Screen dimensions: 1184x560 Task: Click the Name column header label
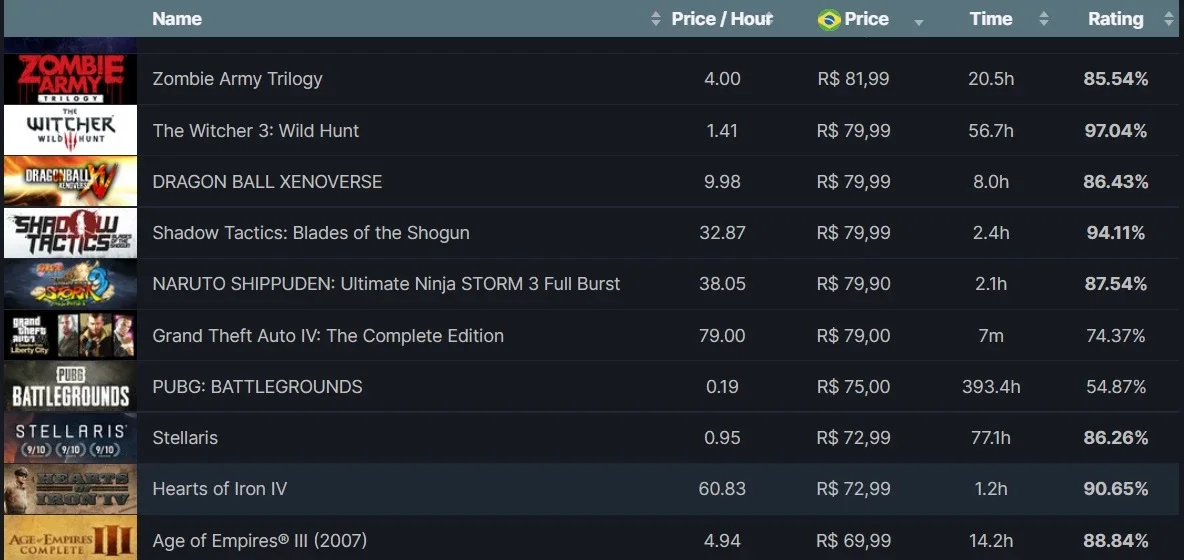click(177, 19)
